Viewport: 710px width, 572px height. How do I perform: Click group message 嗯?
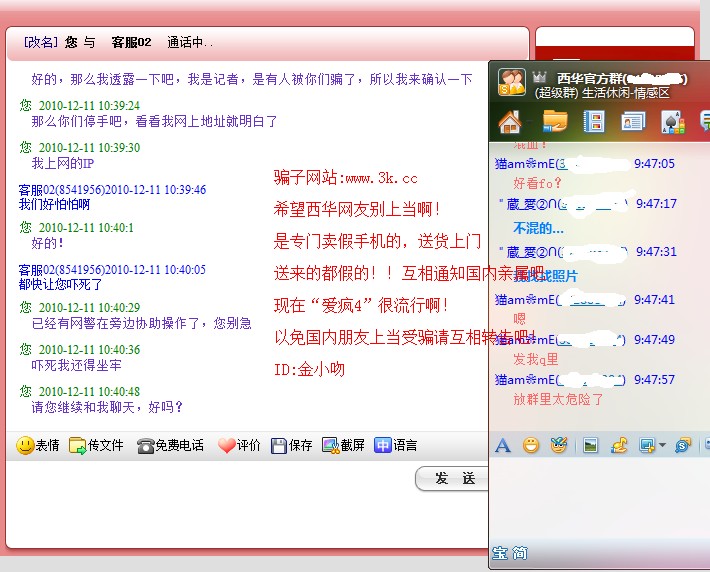(x=519, y=319)
